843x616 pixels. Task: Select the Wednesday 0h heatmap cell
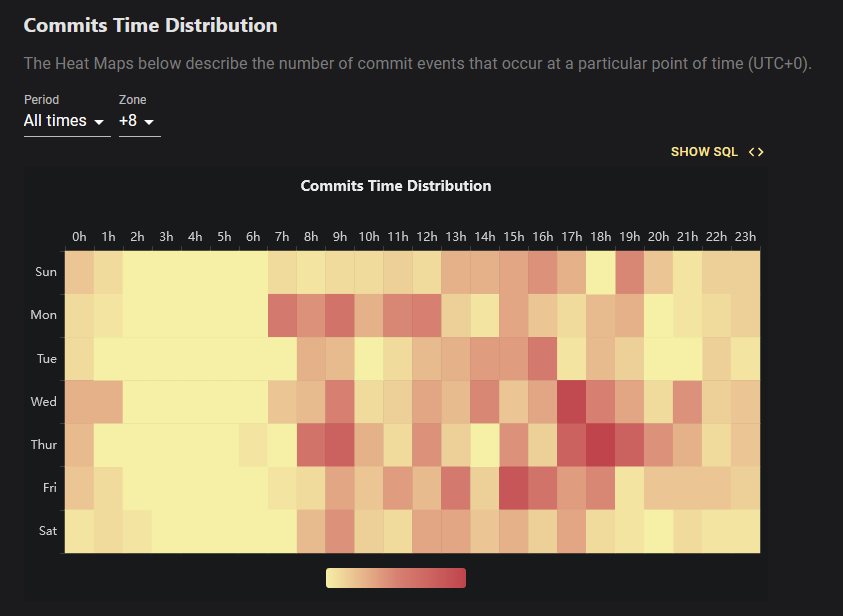pyautogui.click(x=80, y=402)
